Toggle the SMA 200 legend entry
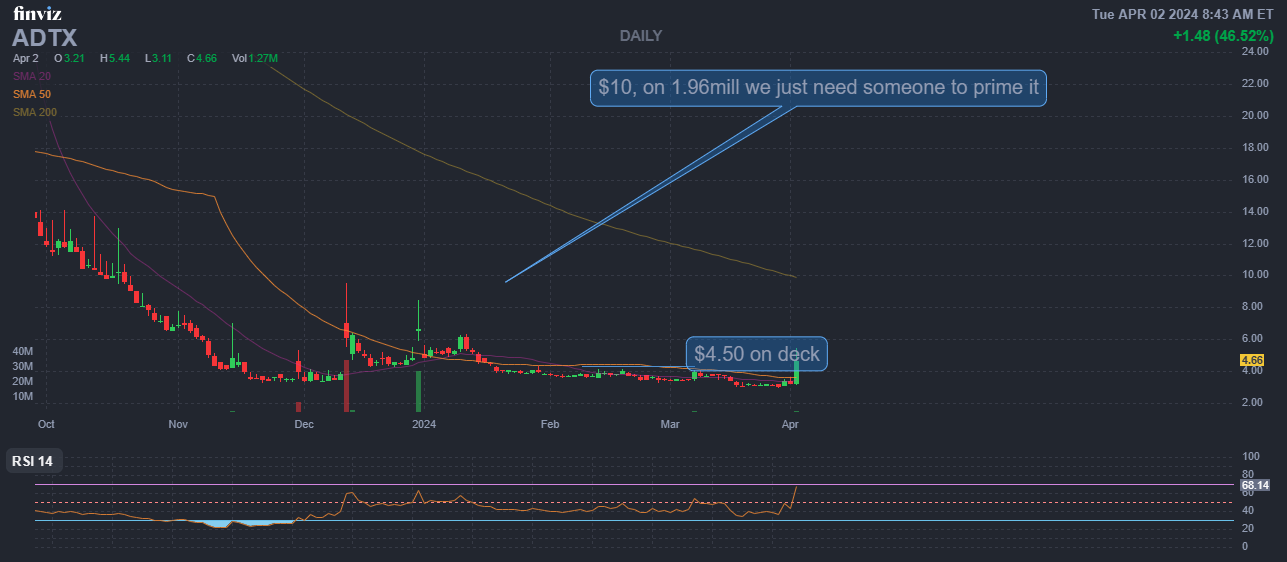The height and width of the screenshot is (562, 1287). [x=35, y=112]
